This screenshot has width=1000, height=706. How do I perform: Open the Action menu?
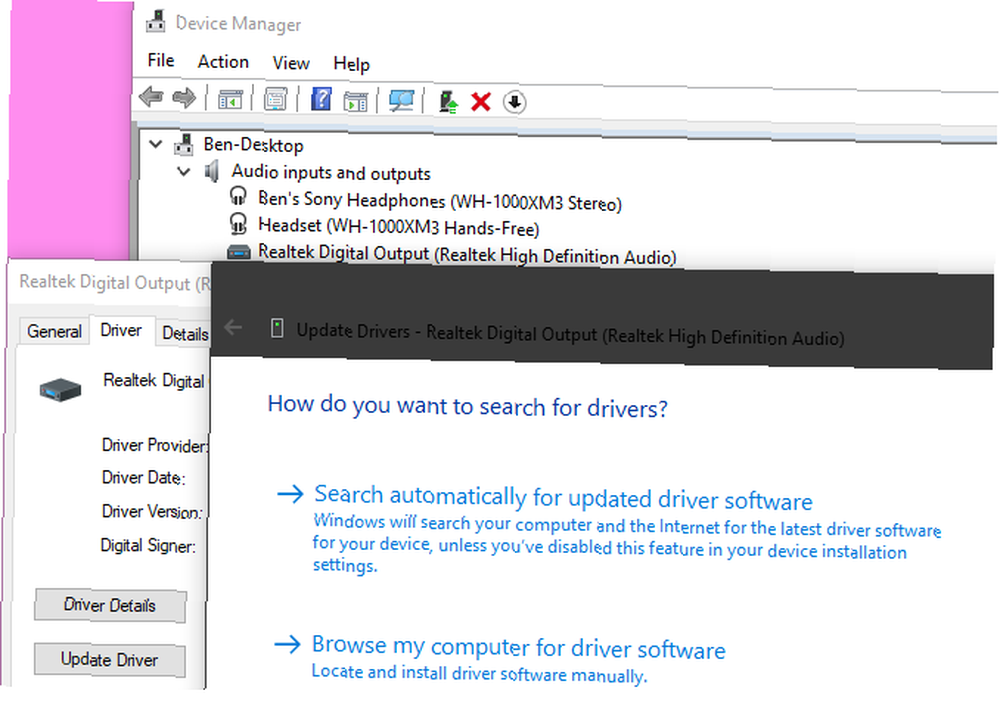pos(223,62)
